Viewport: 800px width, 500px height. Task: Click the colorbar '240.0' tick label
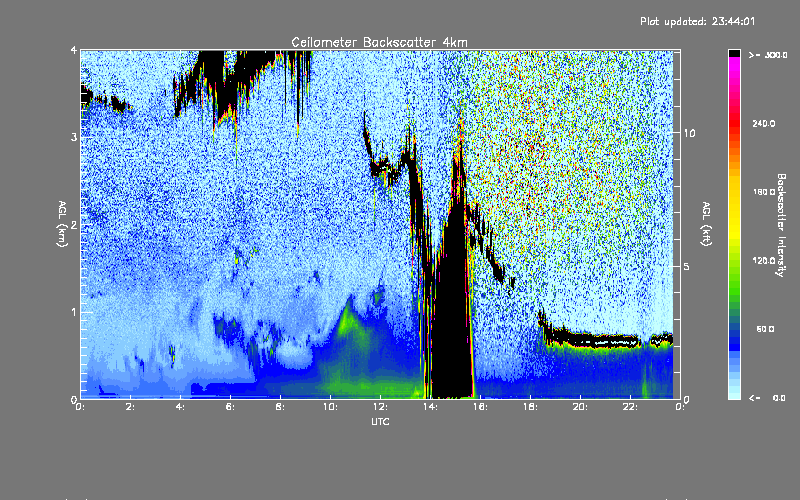coord(764,123)
